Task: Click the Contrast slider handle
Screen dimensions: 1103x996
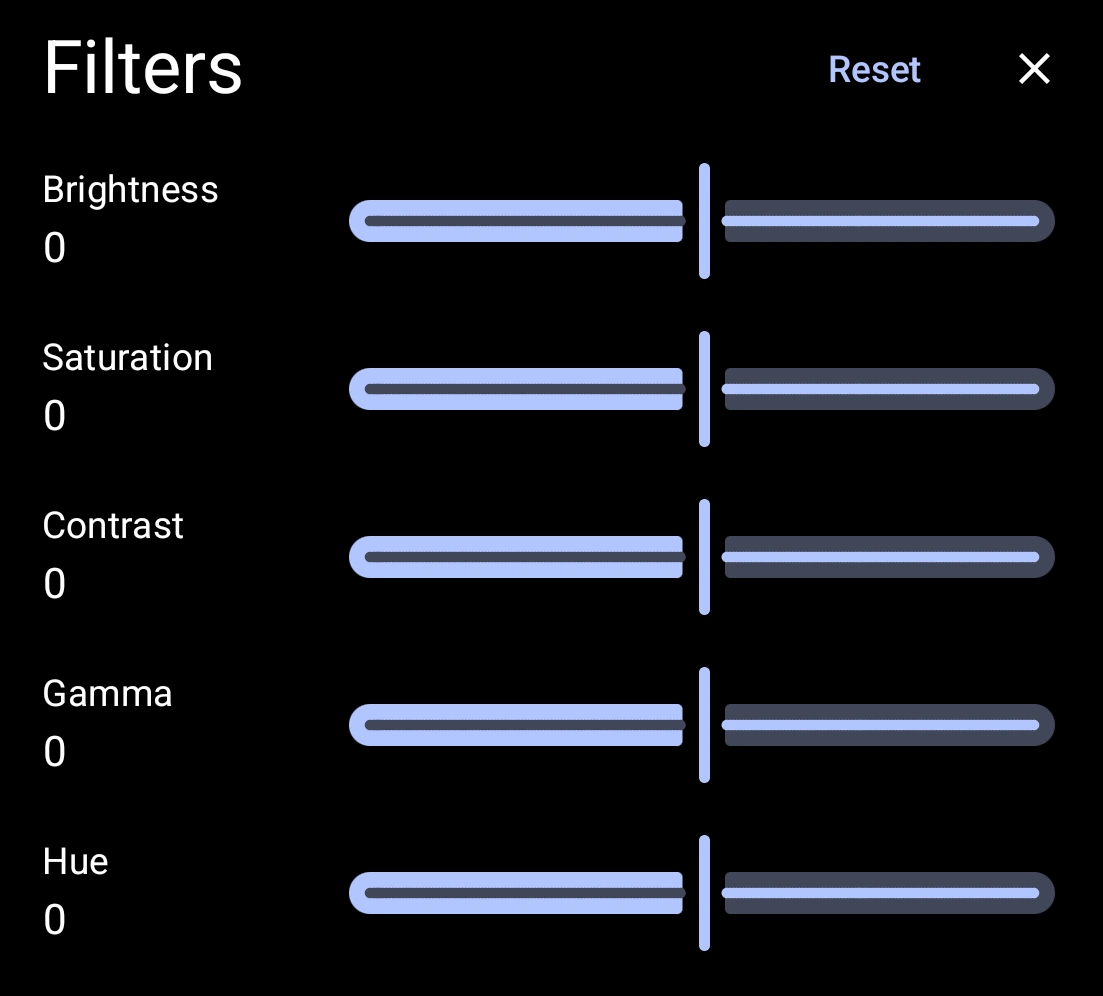Action: pyautogui.click(x=703, y=556)
